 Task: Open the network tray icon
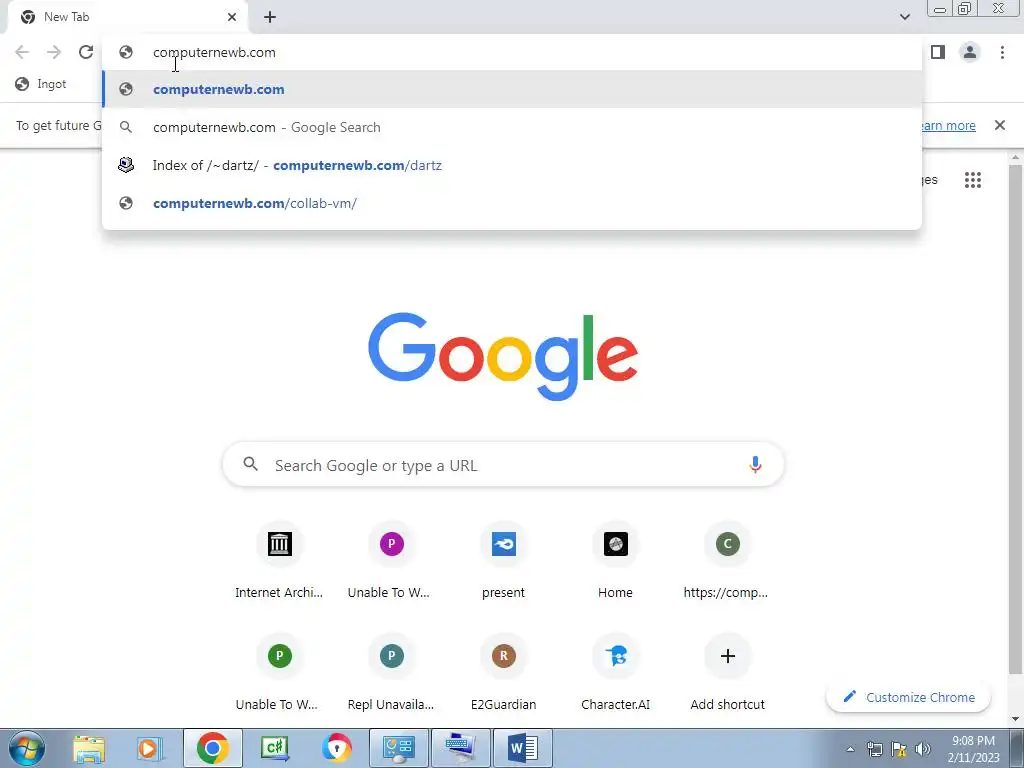[x=874, y=749]
